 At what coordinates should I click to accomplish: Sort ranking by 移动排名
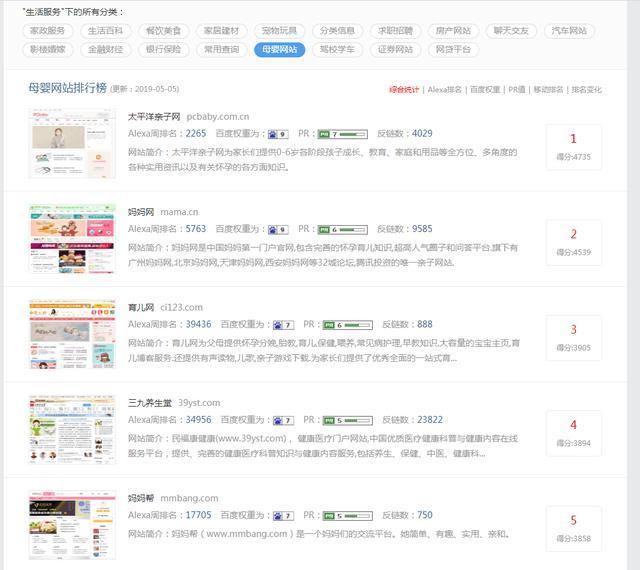[548, 89]
